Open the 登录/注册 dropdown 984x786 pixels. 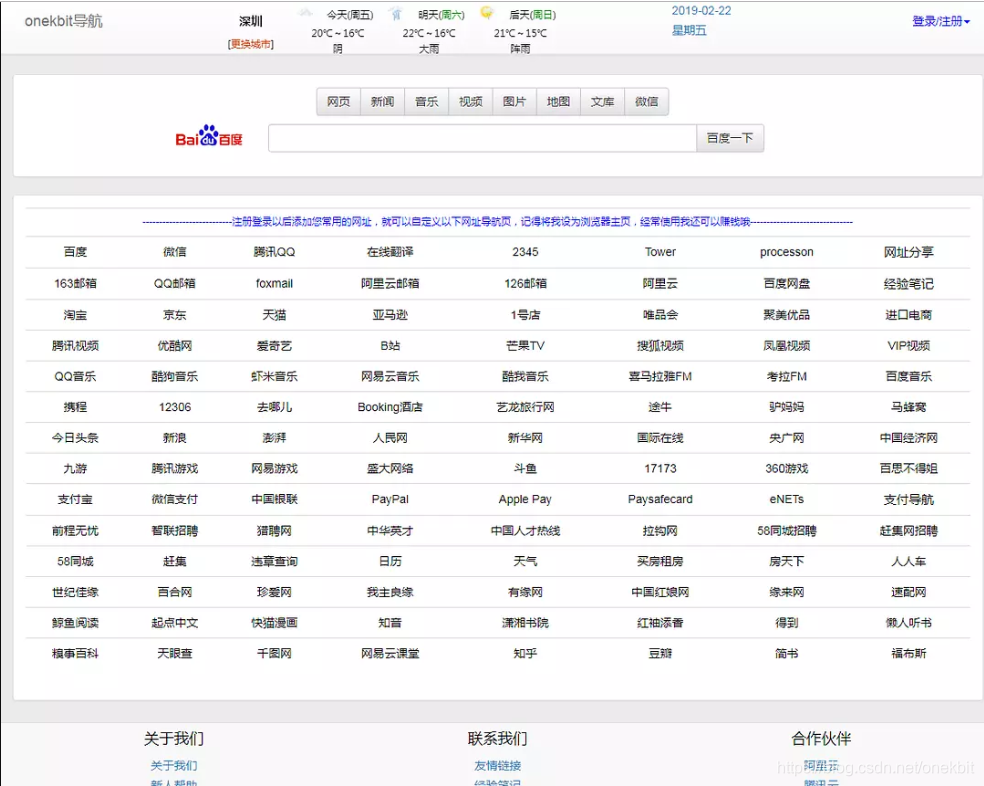click(x=941, y=21)
